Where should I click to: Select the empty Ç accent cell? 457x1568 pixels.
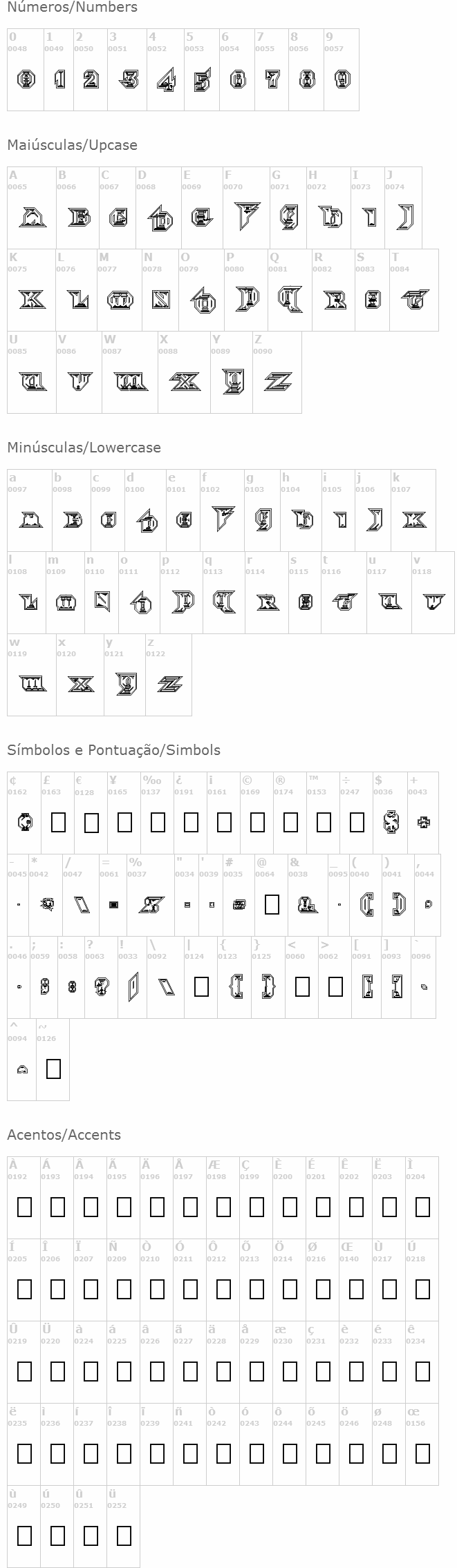coord(257,1207)
